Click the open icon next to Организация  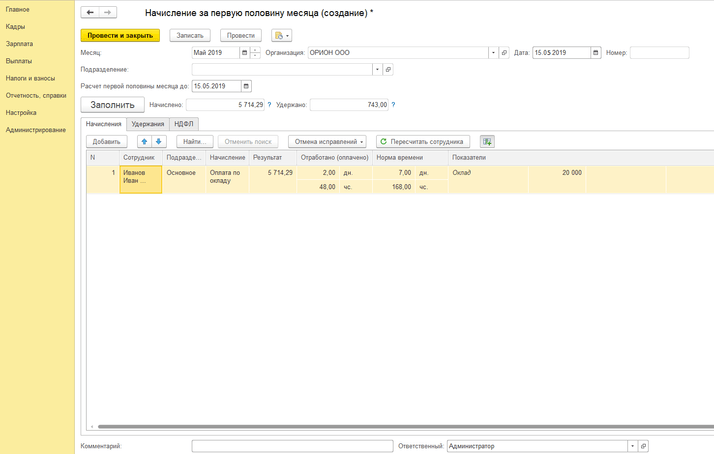tap(504, 53)
